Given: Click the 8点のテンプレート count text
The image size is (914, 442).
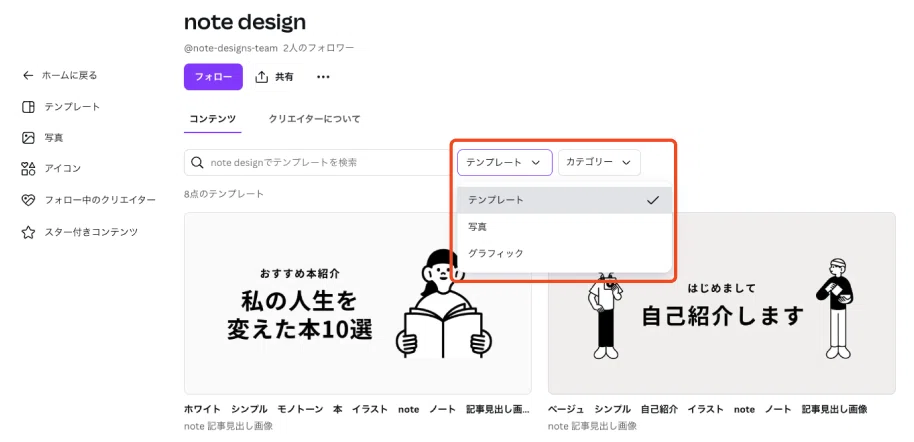Looking at the screenshot, I should point(224,194).
